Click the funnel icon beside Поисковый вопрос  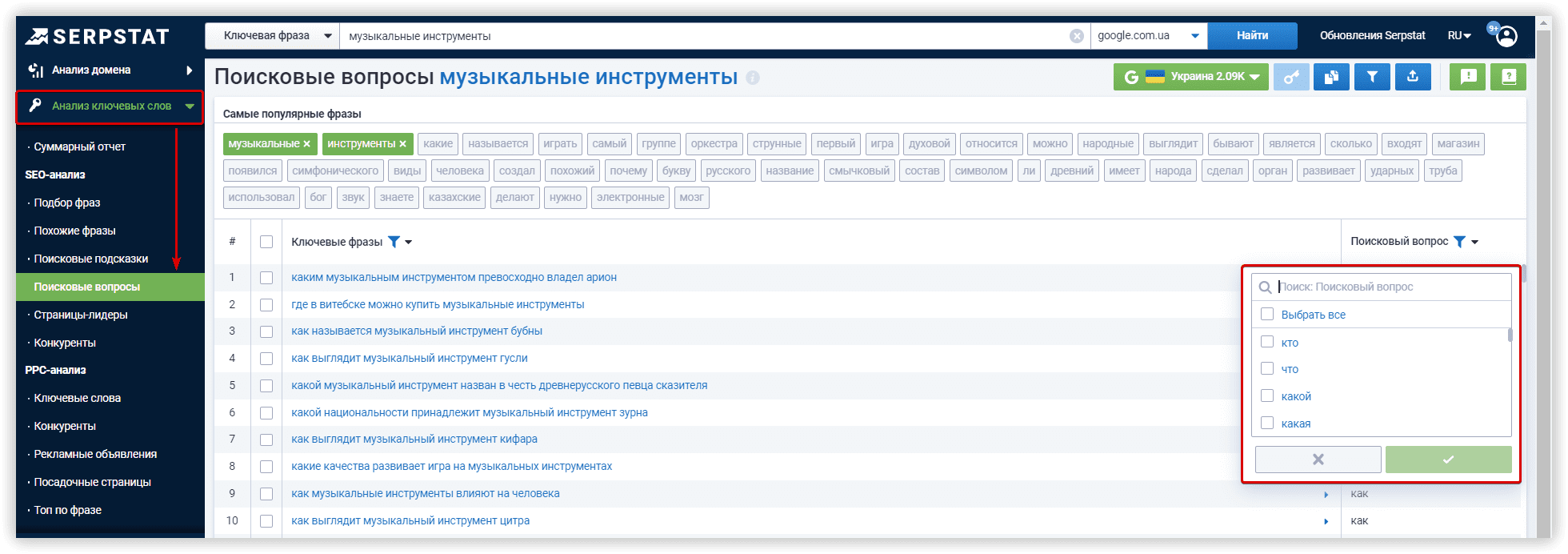coord(1459,242)
